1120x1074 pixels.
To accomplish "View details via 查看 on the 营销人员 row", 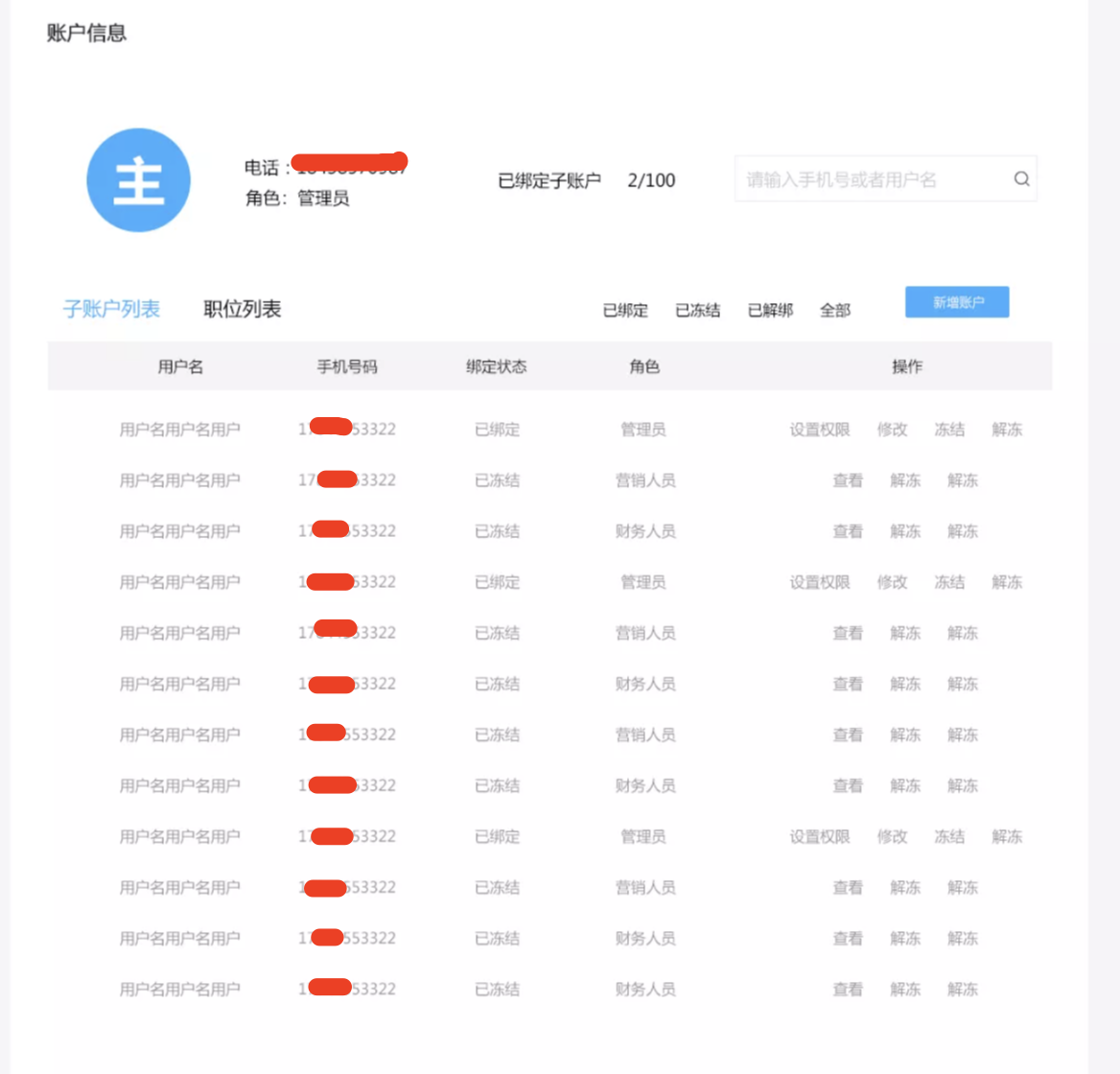I will [848, 480].
